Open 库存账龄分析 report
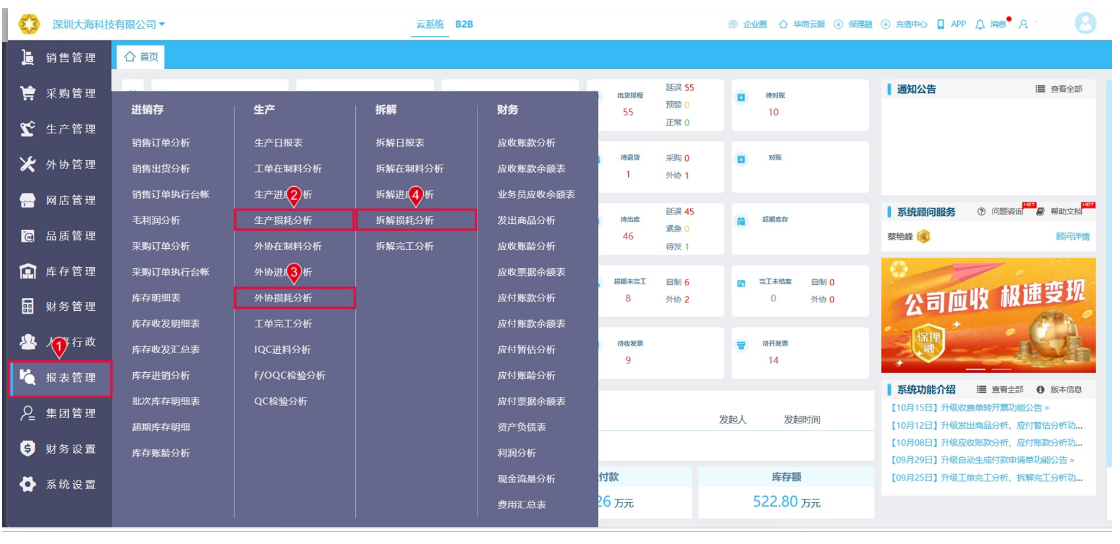Screen dimensions: 1120x544 pyautogui.click(x=161, y=453)
